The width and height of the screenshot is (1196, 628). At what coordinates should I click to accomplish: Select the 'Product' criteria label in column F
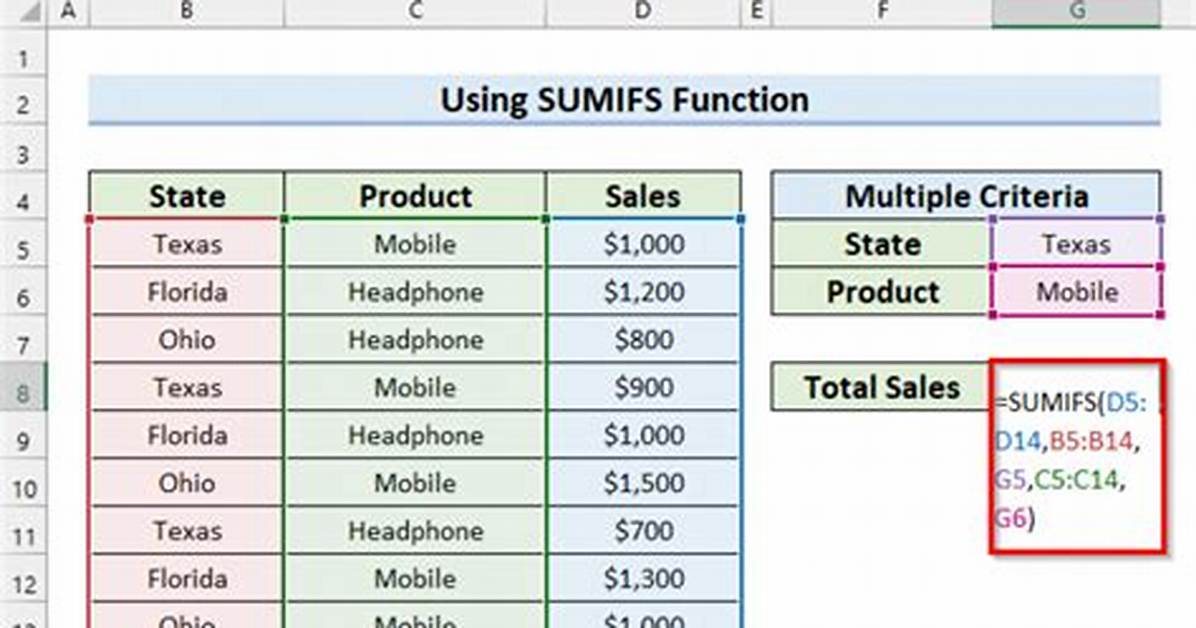click(x=882, y=291)
